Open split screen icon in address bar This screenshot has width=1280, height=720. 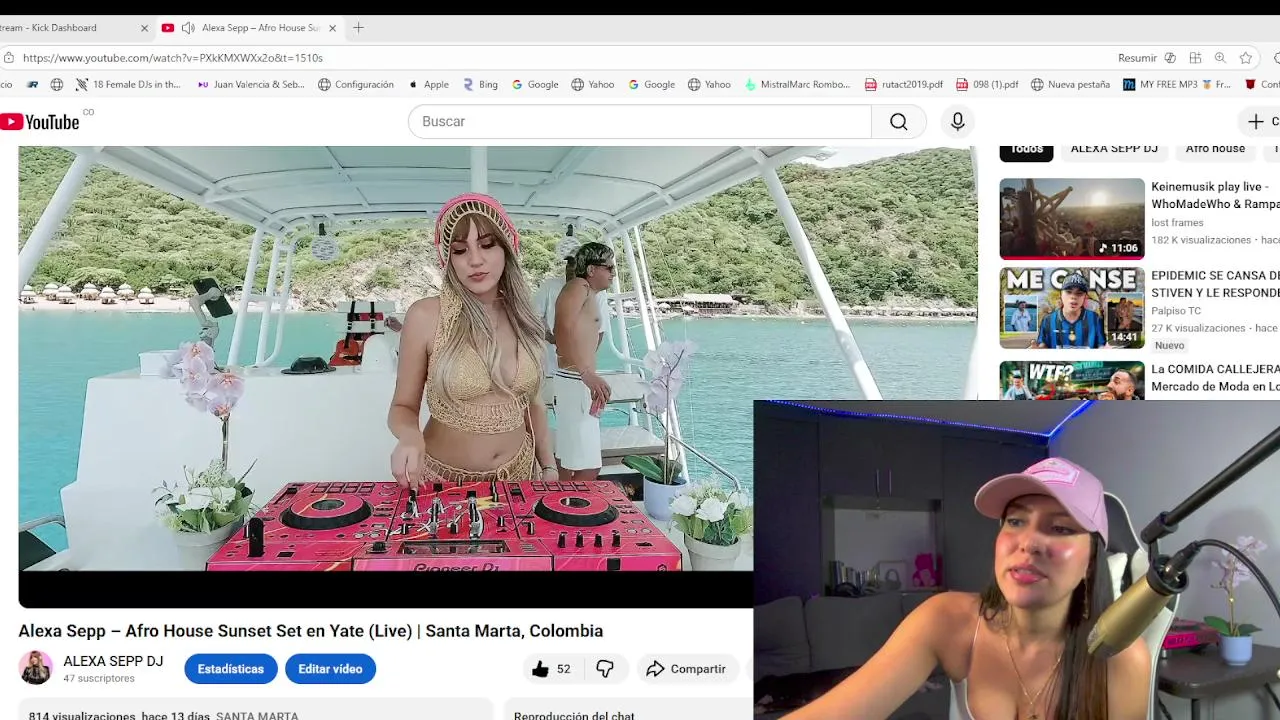[1195, 58]
